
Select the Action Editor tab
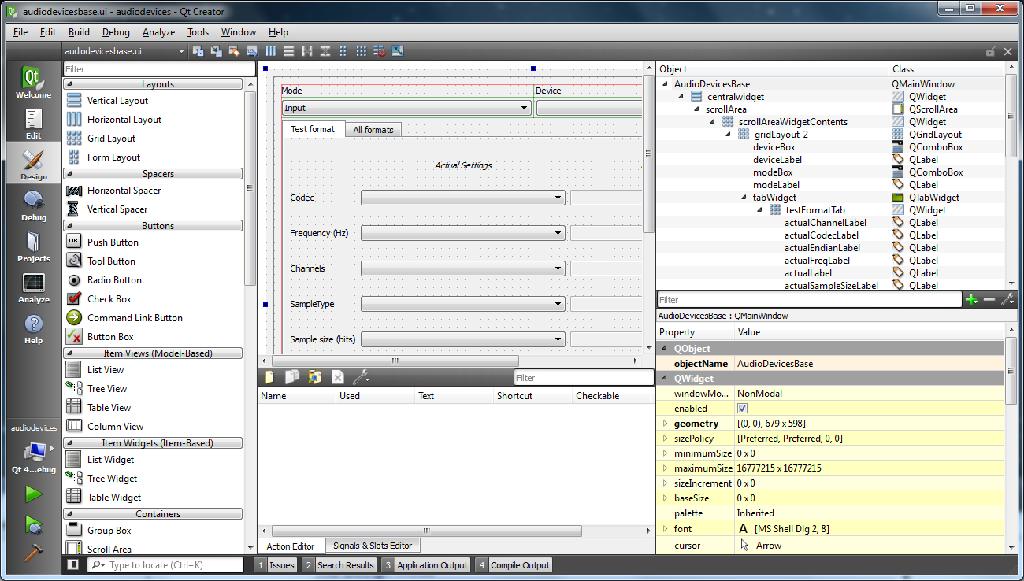(290, 546)
